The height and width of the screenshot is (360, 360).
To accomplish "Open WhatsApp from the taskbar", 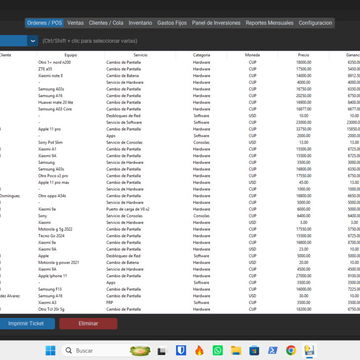I will [x=218, y=350].
